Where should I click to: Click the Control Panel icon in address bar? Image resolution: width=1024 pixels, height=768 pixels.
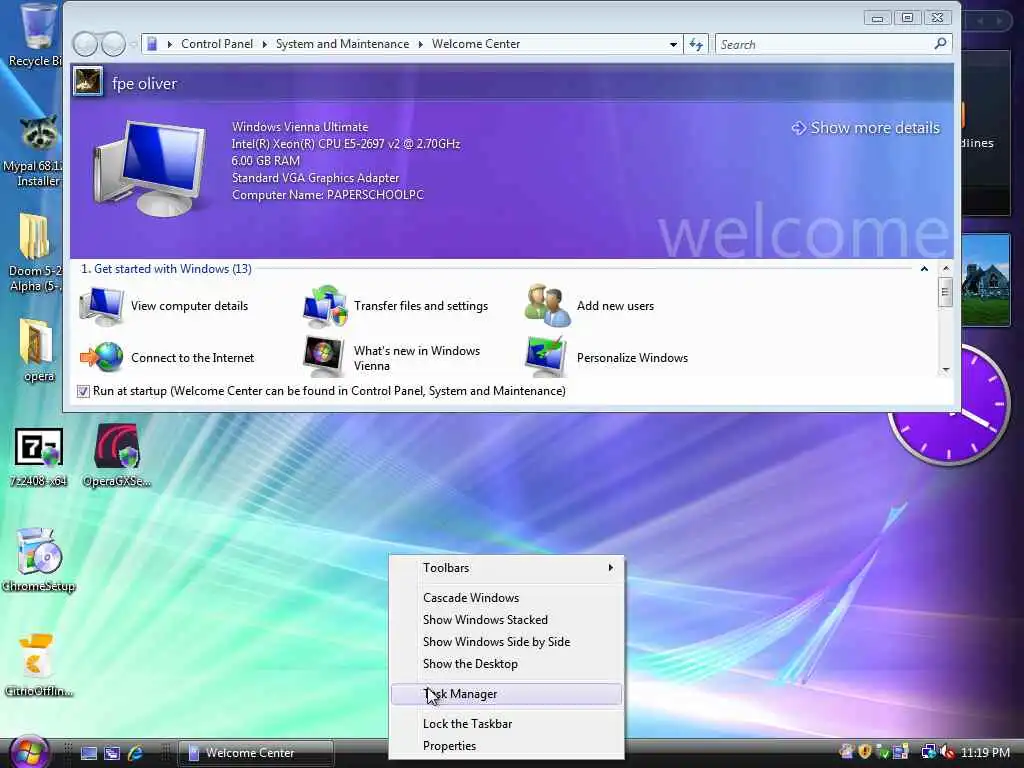click(x=152, y=44)
